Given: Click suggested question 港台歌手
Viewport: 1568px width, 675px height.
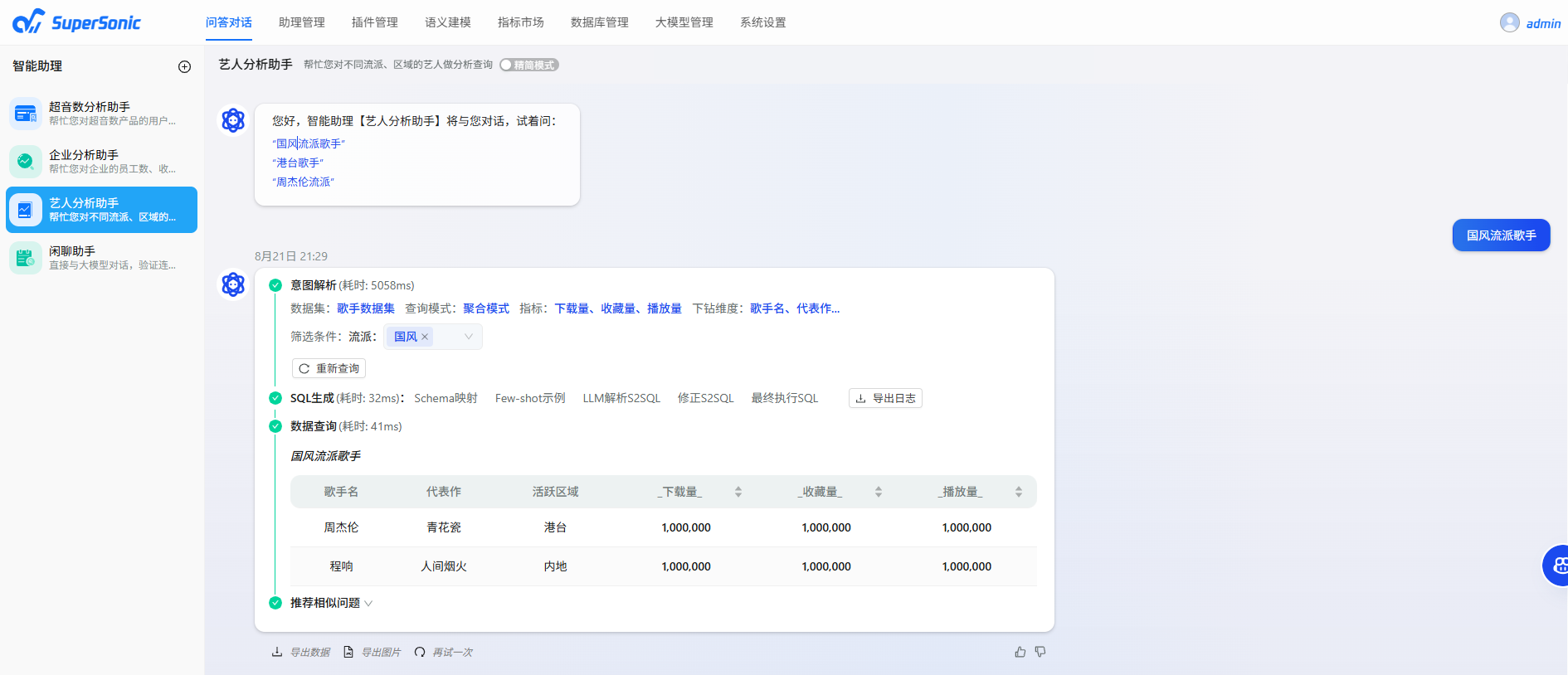Looking at the screenshot, I should tap(298, 163).
